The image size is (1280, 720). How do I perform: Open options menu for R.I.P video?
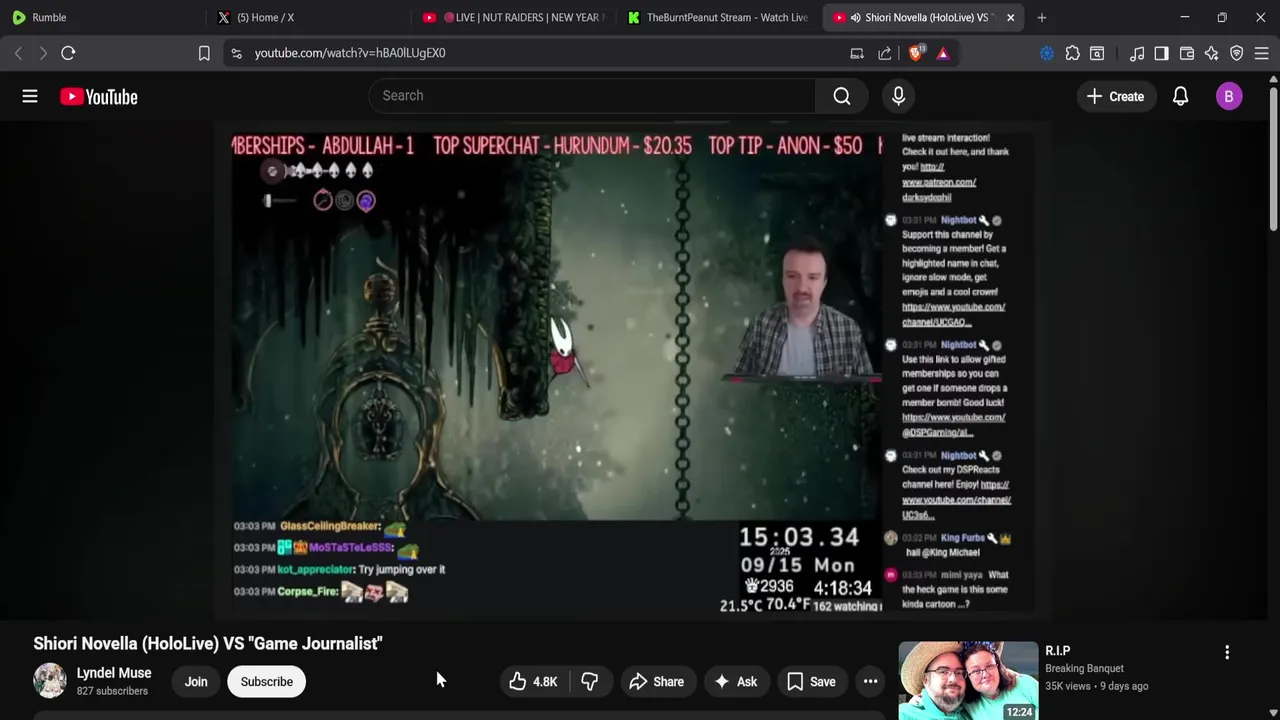coord(1227,652)
